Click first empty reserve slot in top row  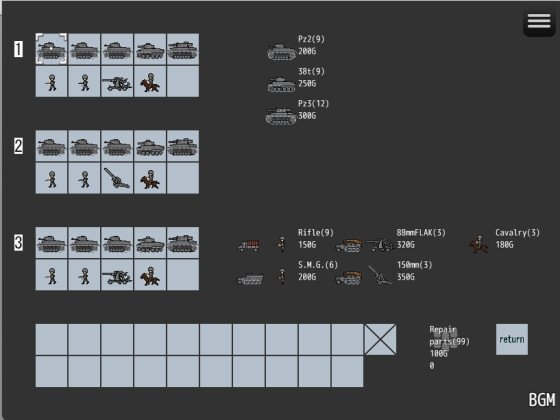[51, 340]
